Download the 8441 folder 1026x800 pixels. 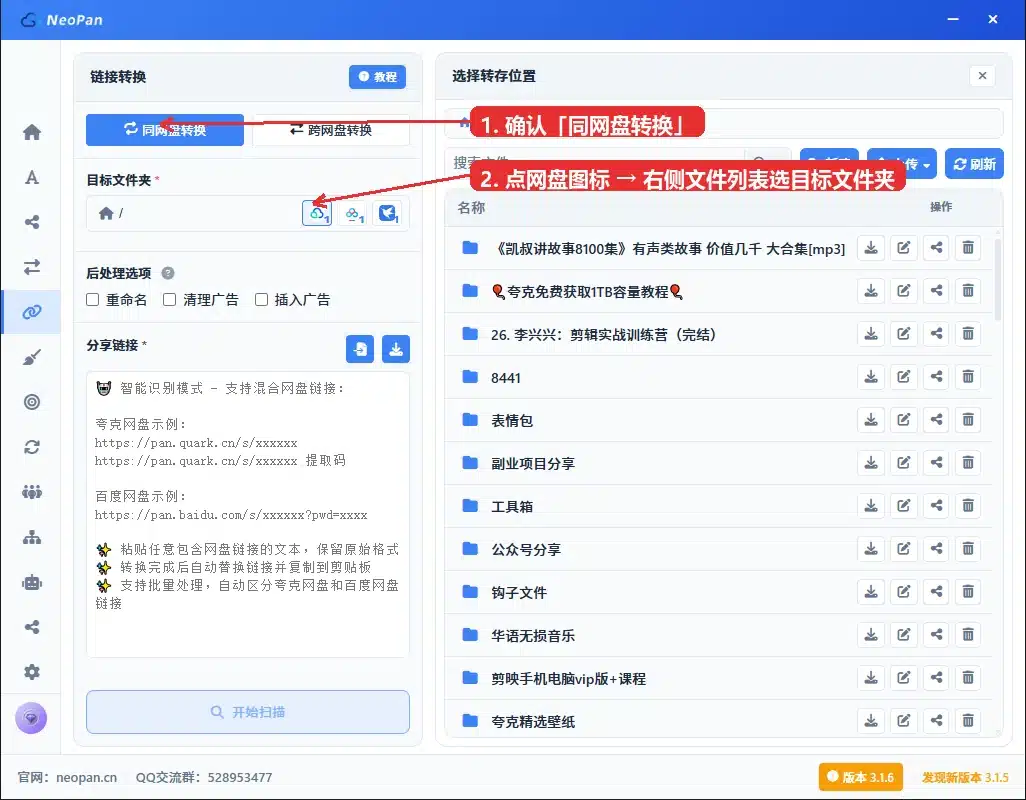tap(871, 377)
